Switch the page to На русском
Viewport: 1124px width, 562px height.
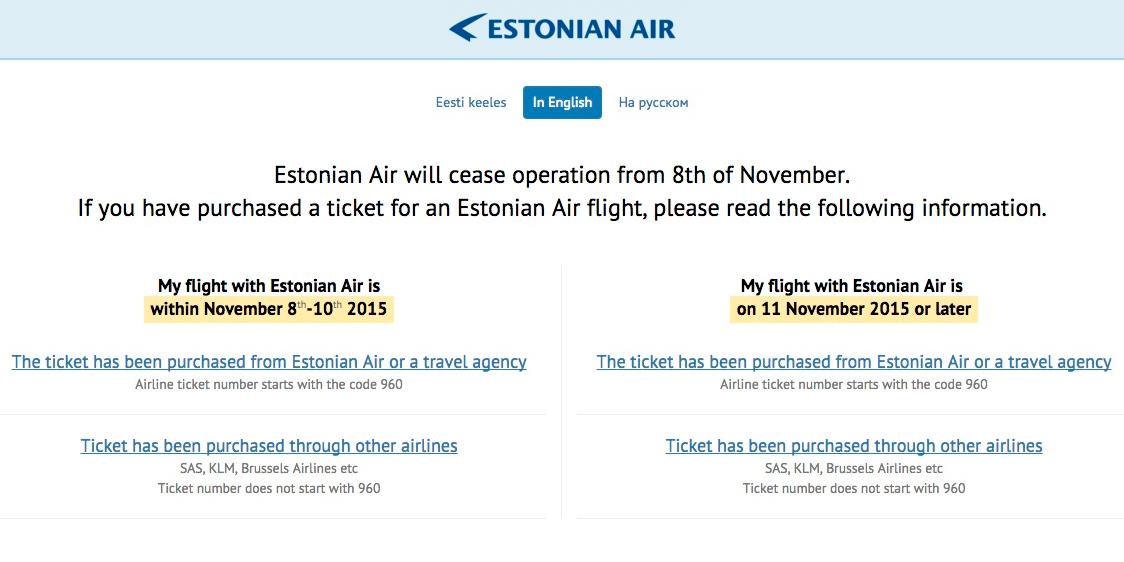pos(653,103)
